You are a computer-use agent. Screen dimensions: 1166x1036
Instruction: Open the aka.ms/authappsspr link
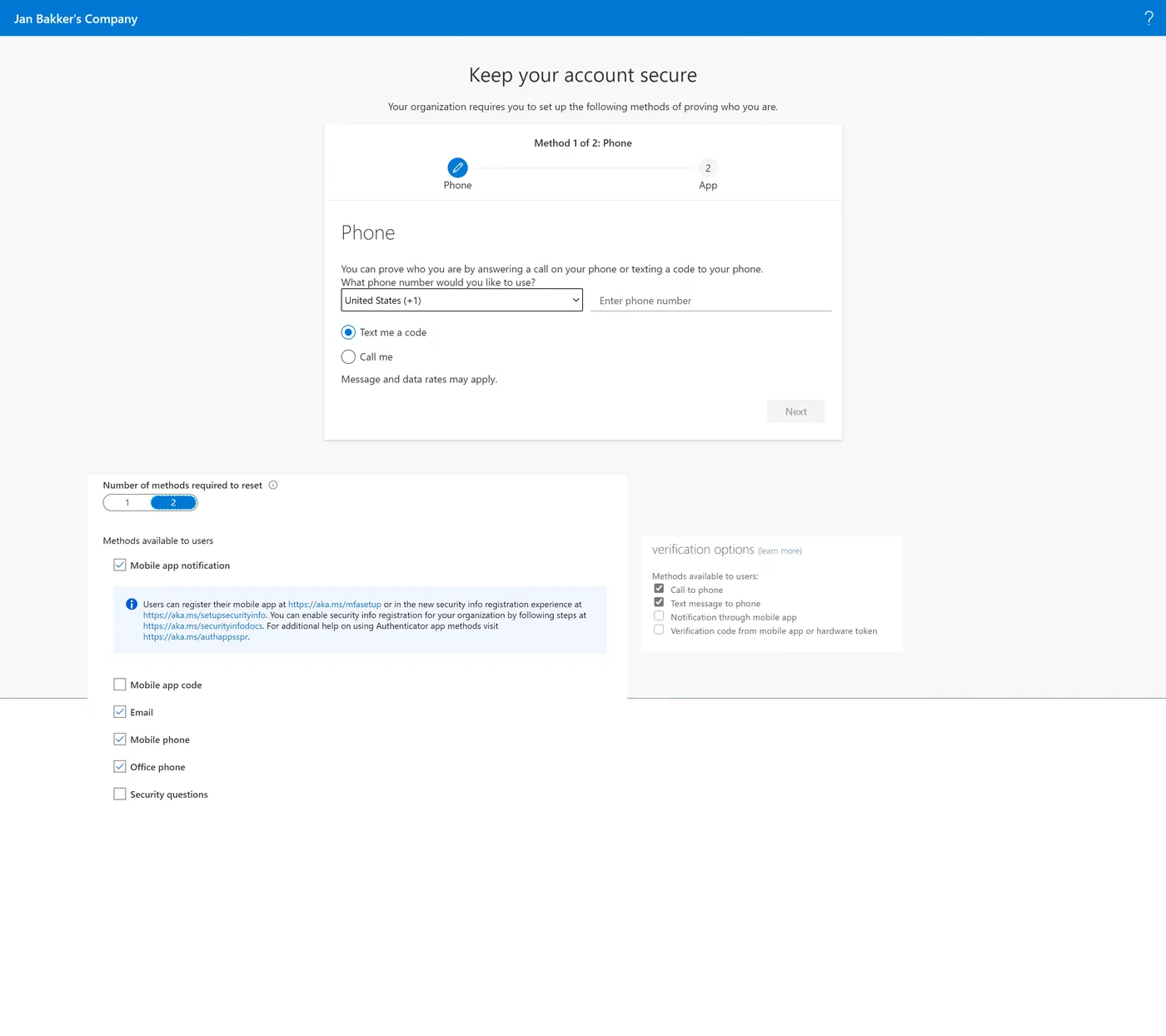196,637
